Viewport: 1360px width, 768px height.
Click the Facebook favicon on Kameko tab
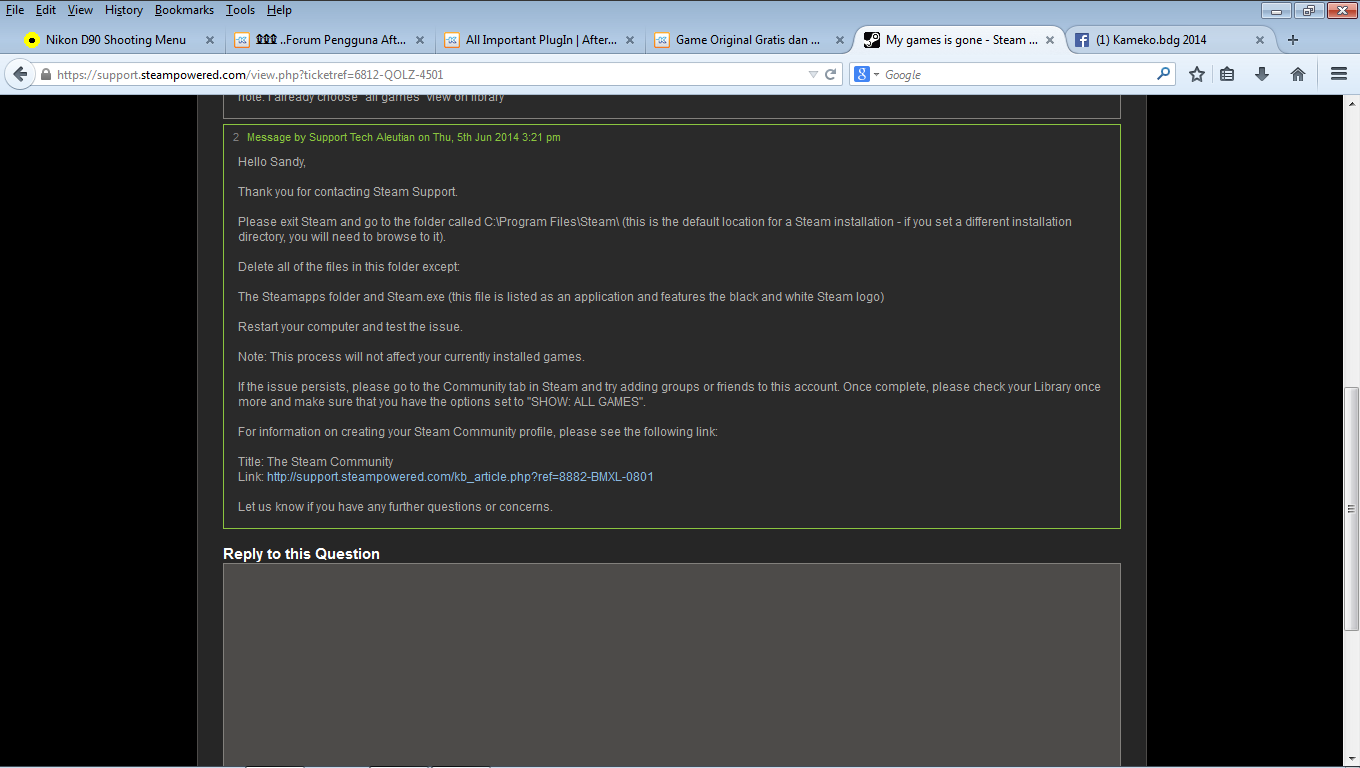[1082, 40]
